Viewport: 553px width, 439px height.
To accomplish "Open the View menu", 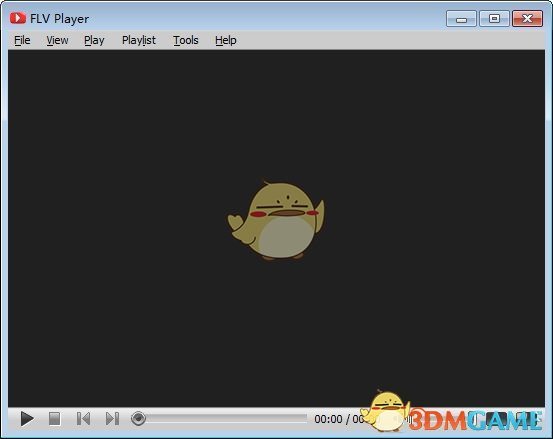I will (57, 41).
